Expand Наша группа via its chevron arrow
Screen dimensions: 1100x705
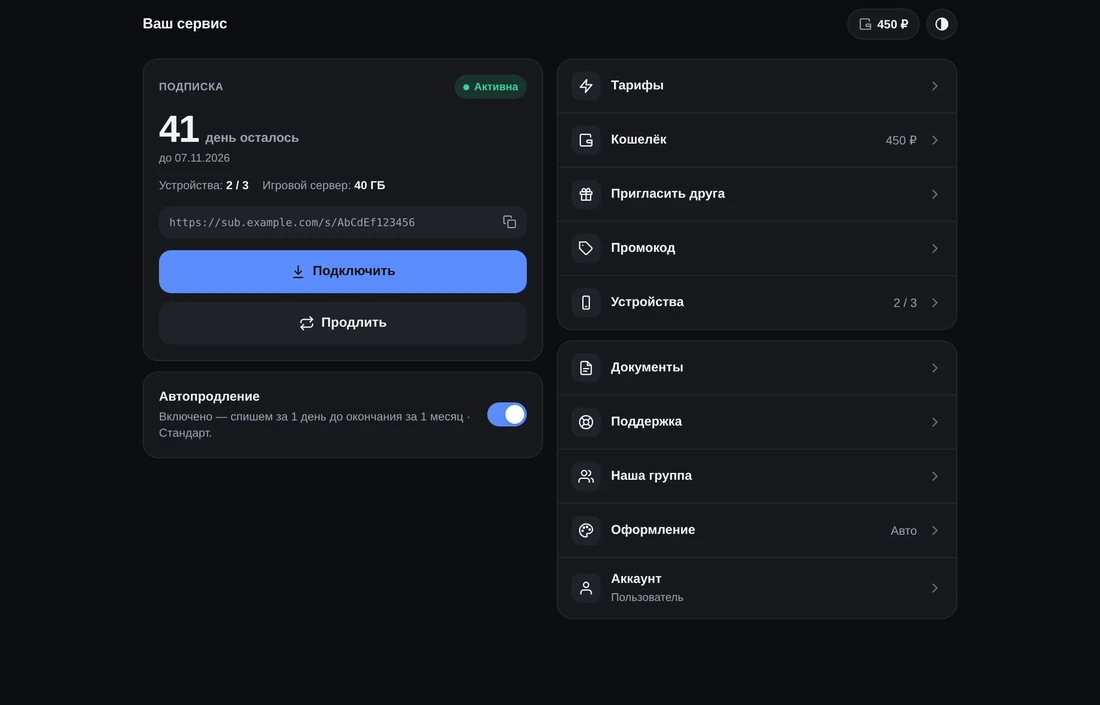[934, 476]
